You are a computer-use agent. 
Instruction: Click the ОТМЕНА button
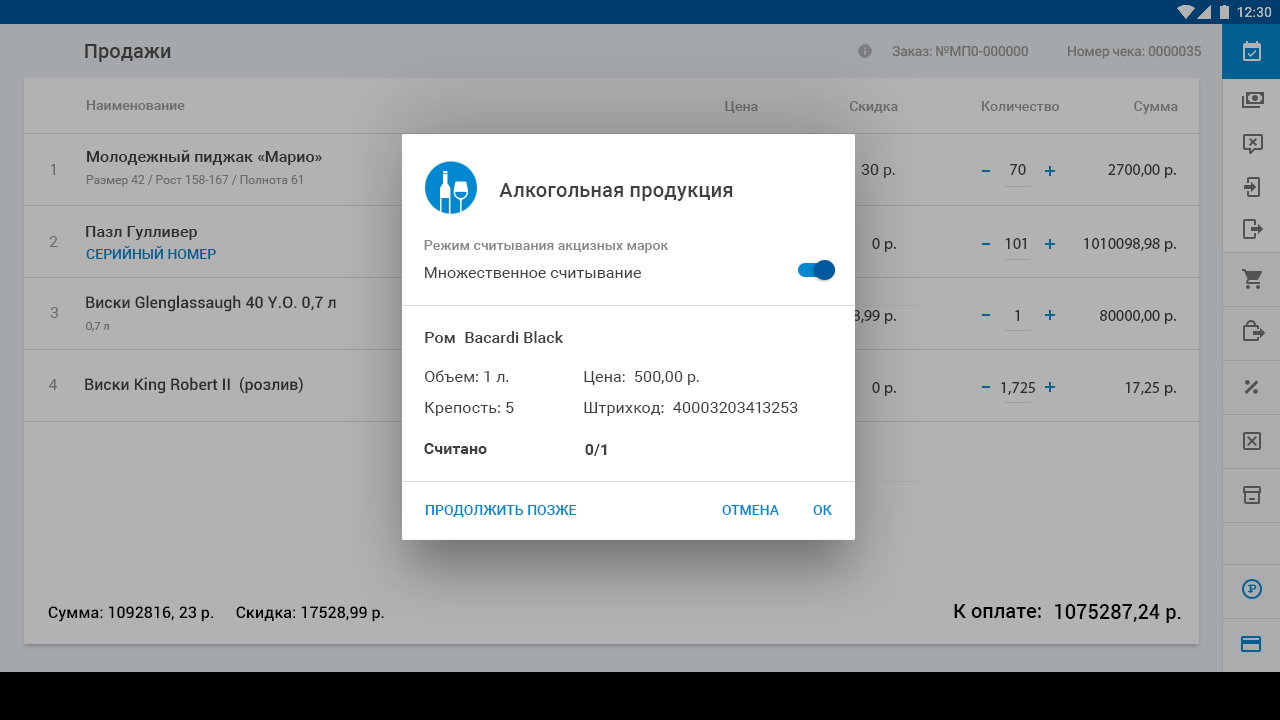click(x=750, y=510)
